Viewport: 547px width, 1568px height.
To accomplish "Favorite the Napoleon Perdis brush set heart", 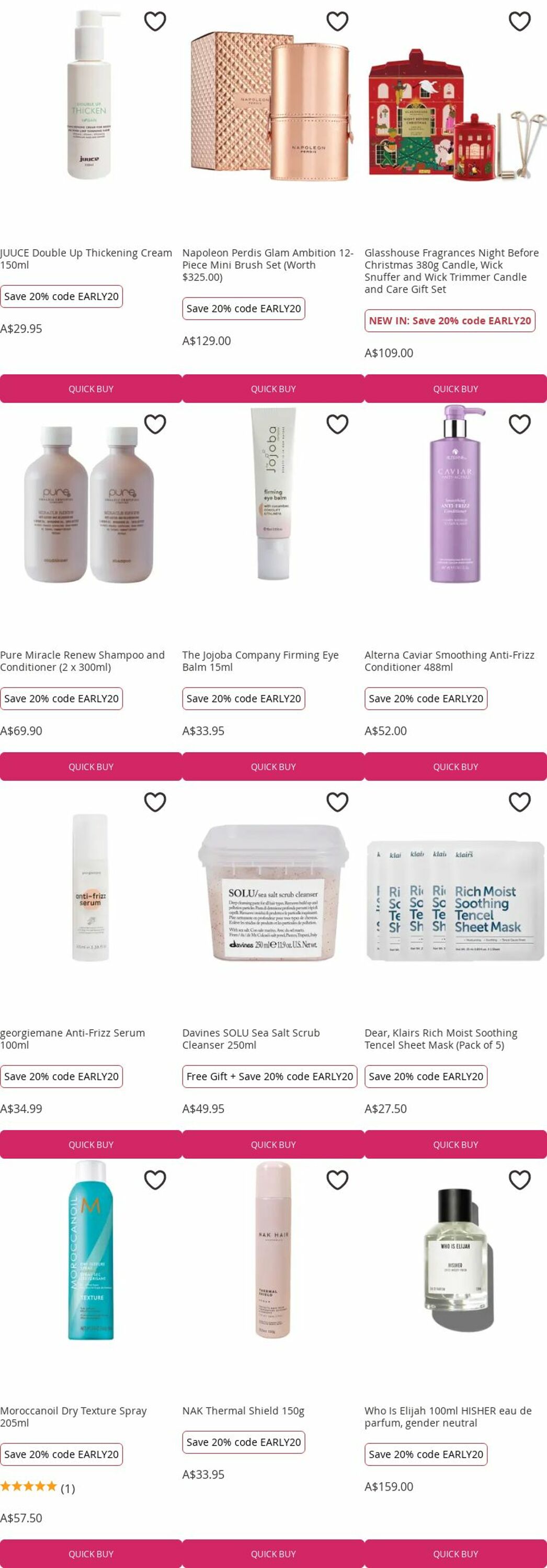I will (337, 21).
